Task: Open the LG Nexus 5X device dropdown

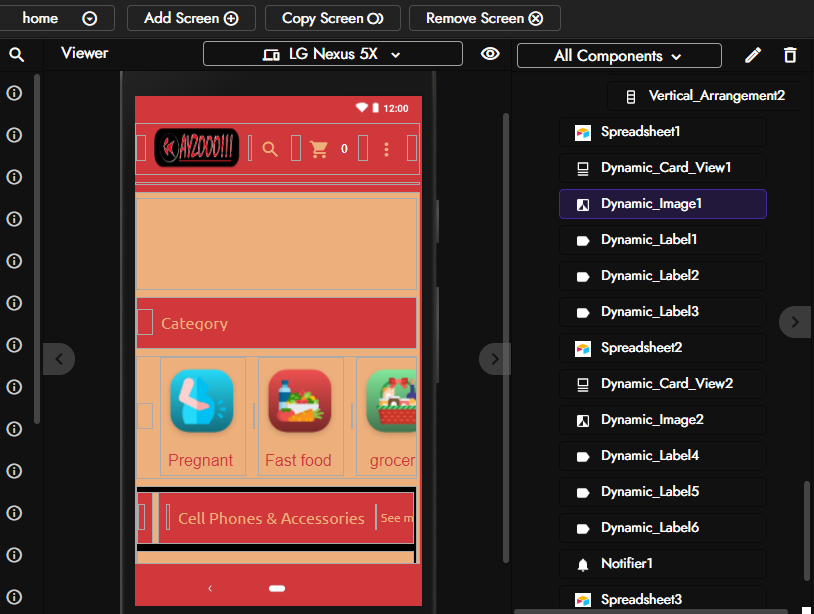Action: point(333,54)
